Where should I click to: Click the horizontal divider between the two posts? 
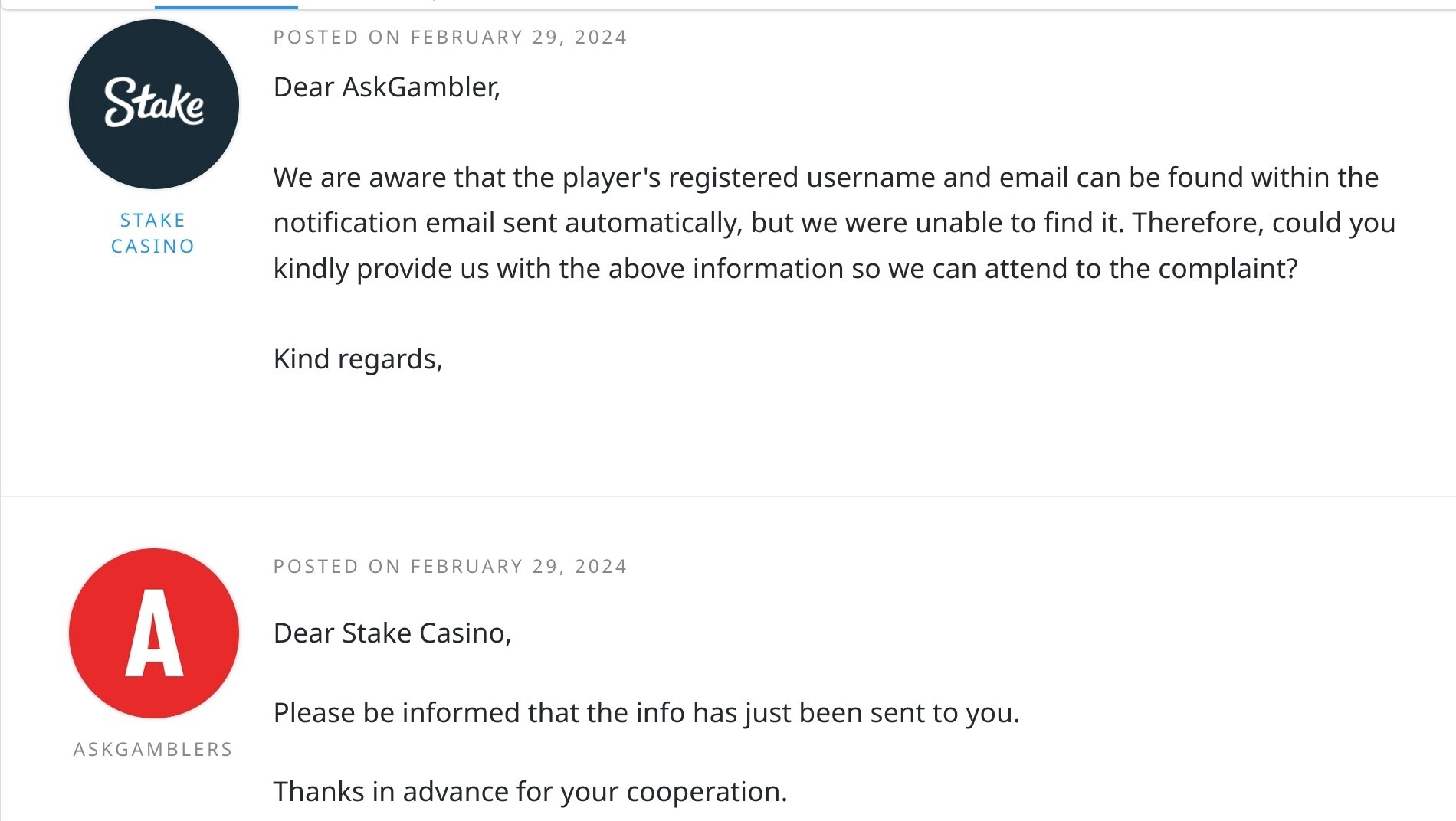click(728, 496)
